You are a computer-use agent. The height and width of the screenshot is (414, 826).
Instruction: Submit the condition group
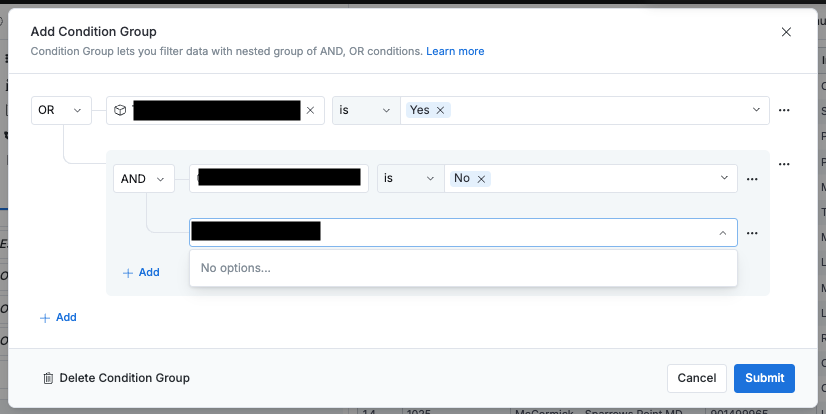[x=764, y=378]
